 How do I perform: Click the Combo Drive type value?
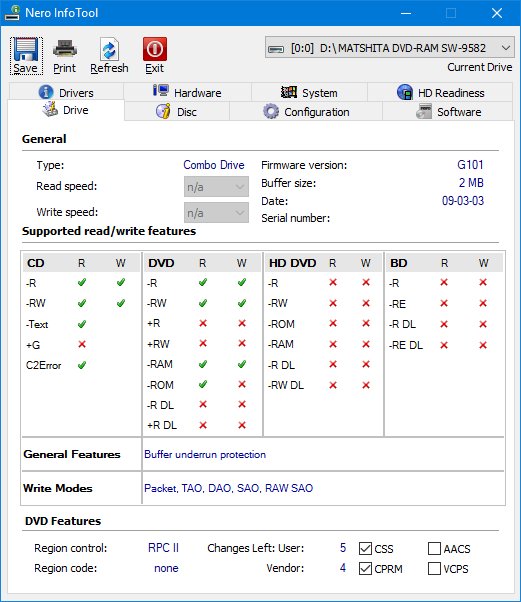pyautogui.click(x=214, y=165)
